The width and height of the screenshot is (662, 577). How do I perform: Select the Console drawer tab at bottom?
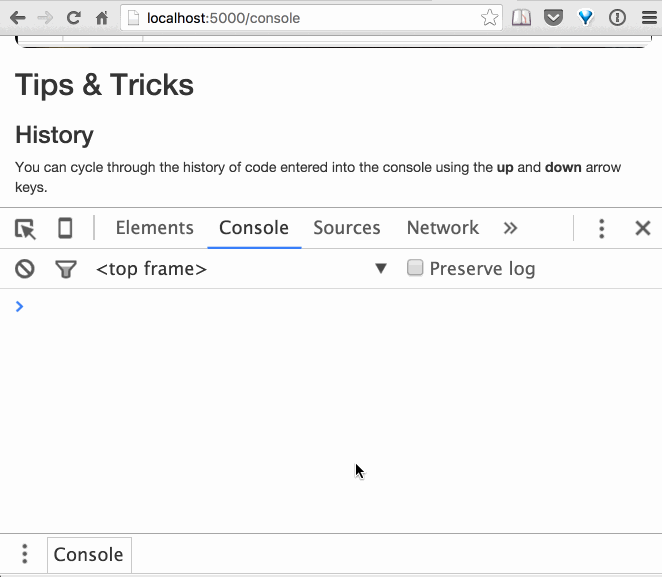(88, 555)
